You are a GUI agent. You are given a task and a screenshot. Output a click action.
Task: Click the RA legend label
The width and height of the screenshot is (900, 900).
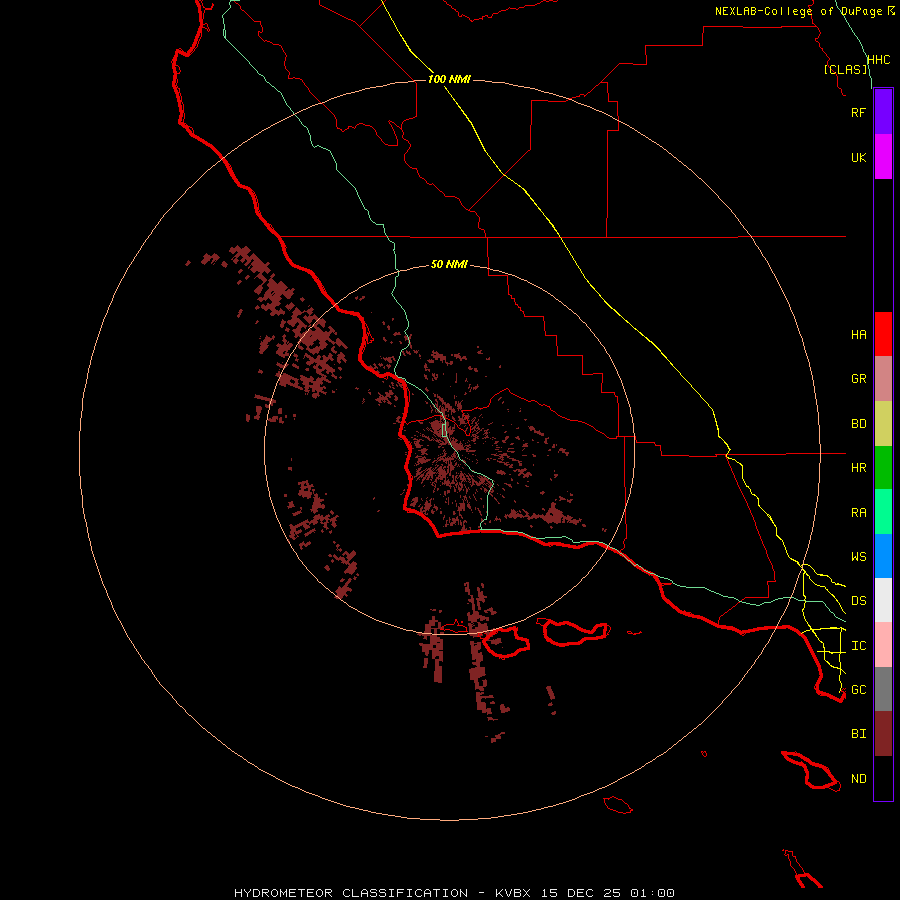(859, 513)
